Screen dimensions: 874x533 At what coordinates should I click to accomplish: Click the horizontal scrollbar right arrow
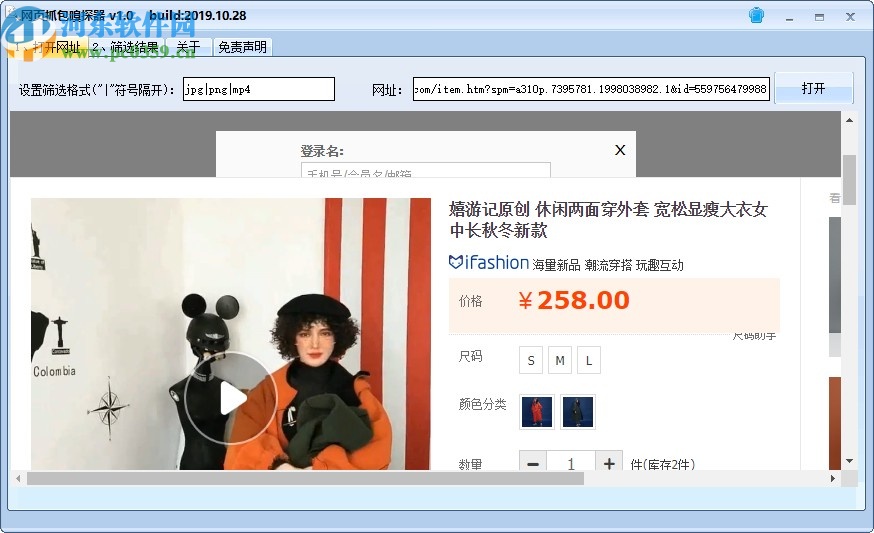[x=833, y=478]
